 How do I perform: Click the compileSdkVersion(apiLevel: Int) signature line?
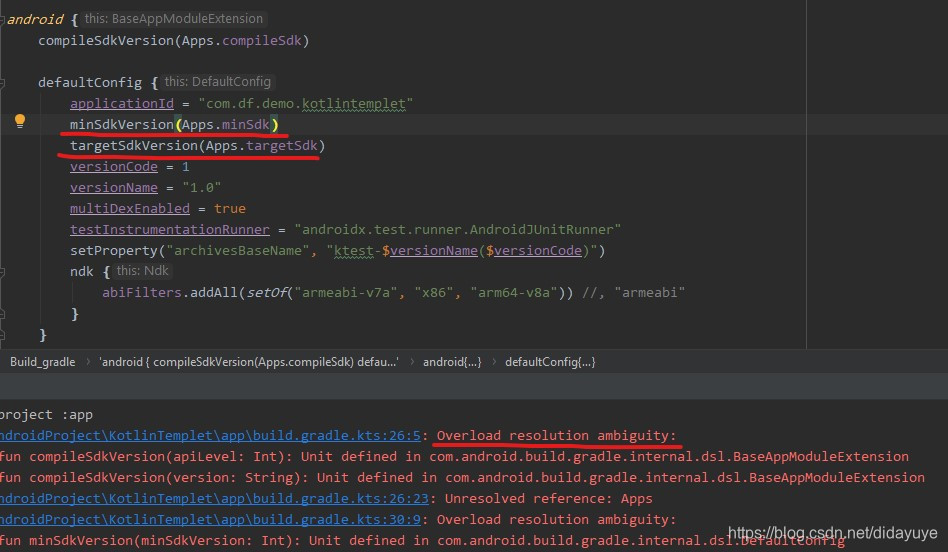pyautogui.click(x=454, y=456)
